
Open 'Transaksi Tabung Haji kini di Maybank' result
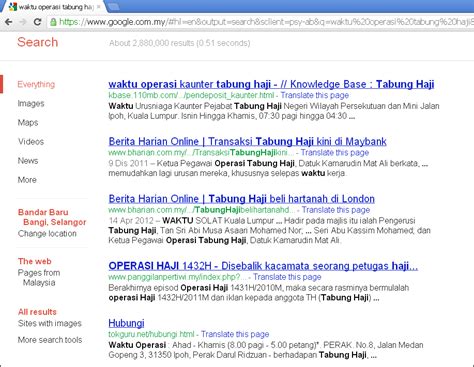tap(247, 142)
